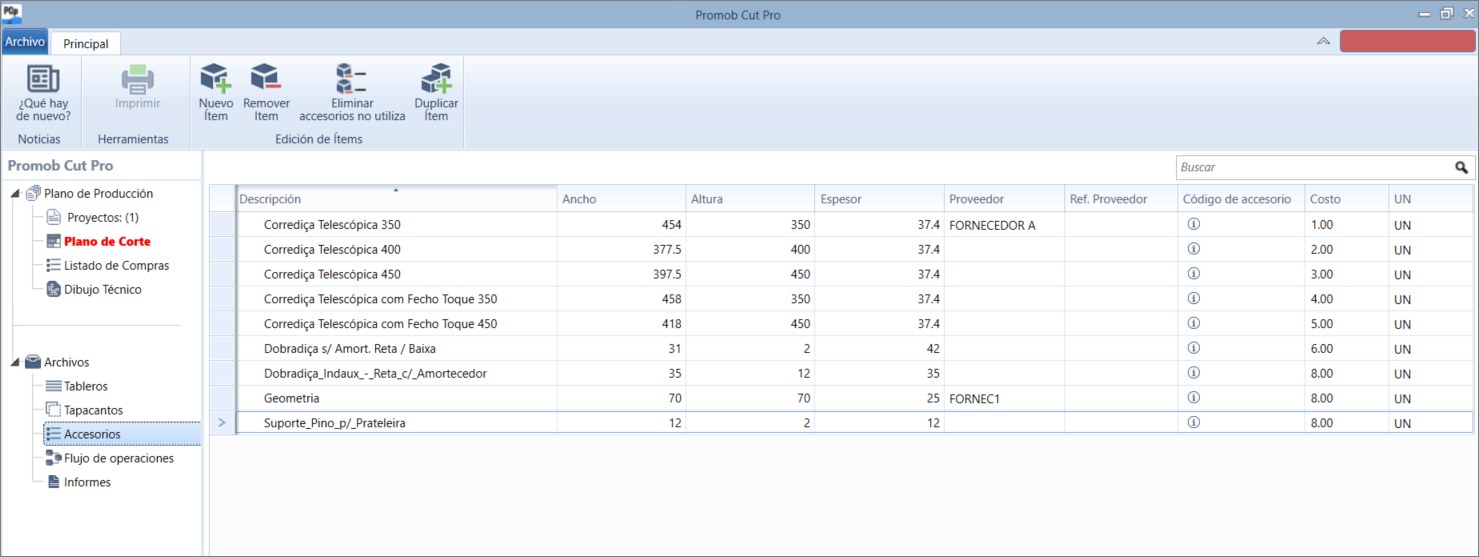Select the Suporte_Pino_p/_Prateleira cell
The height and width of the screenshot is (557, 1479).
(396, 423)
